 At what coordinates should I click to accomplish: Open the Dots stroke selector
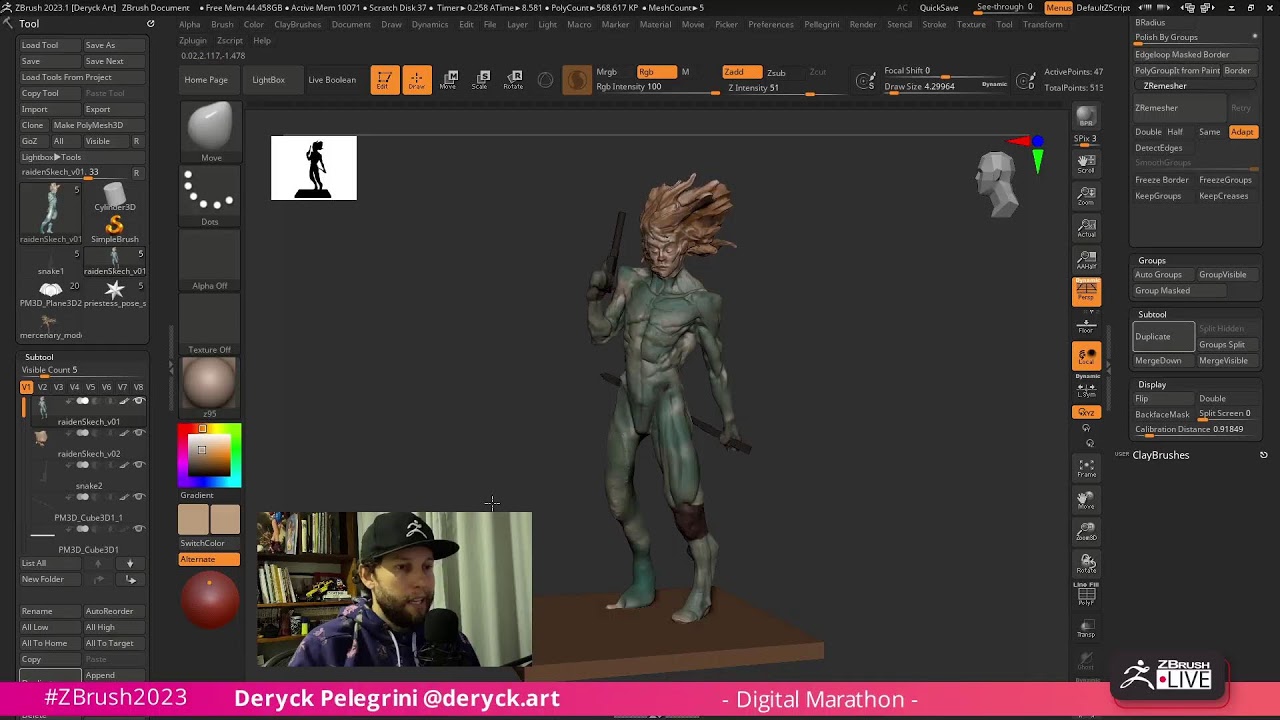tap(210, 196)
